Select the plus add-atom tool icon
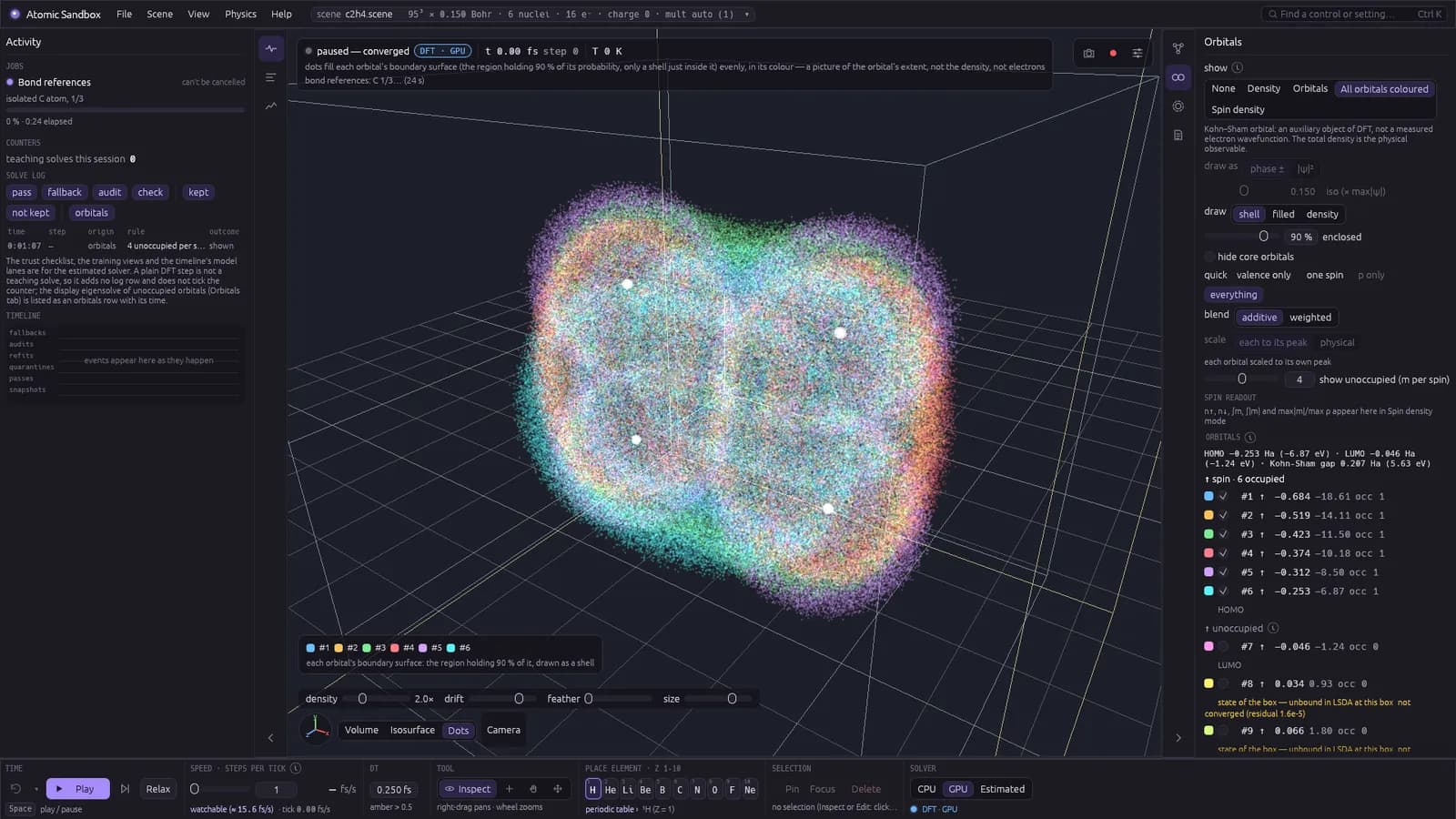Viewport: 1456px width, 819px height. [x=510, y=789]
